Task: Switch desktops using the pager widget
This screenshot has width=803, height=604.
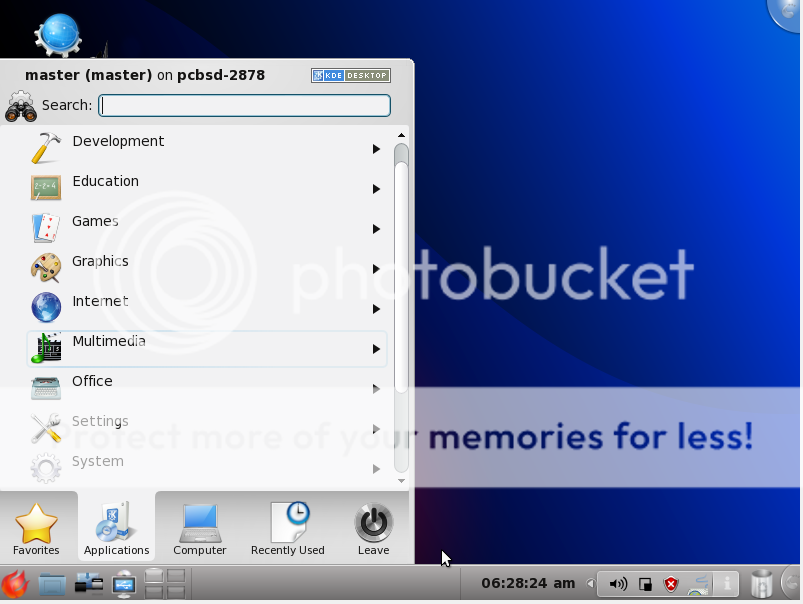Action: (x=165, y=584)
